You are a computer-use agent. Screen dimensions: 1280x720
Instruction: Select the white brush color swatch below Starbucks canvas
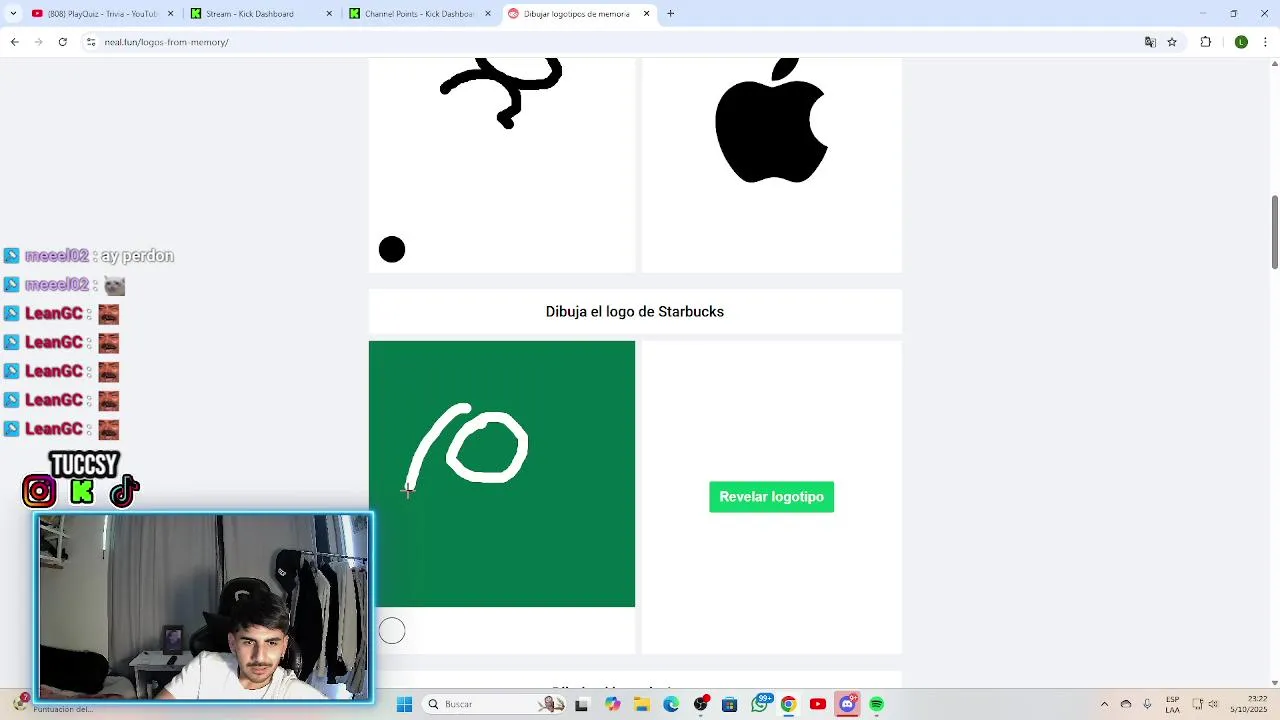(x=392, y=630)
